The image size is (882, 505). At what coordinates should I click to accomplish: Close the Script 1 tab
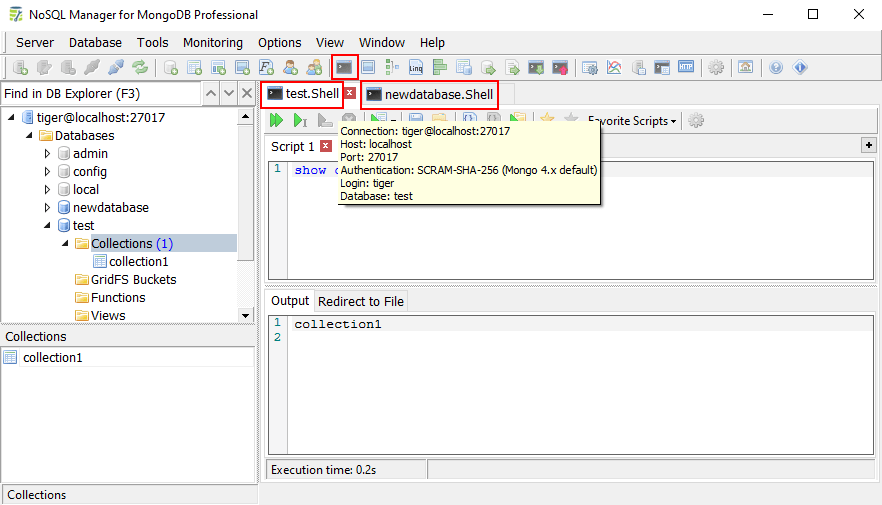pos(326,146)
